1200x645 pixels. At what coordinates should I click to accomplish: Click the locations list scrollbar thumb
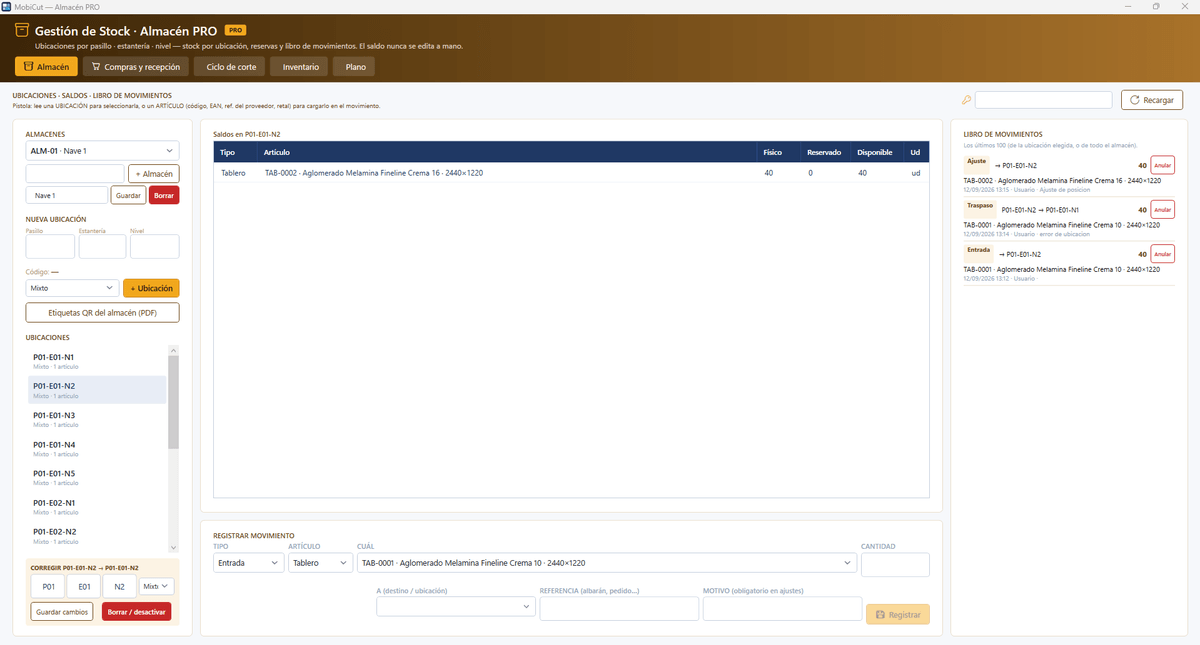173,402
